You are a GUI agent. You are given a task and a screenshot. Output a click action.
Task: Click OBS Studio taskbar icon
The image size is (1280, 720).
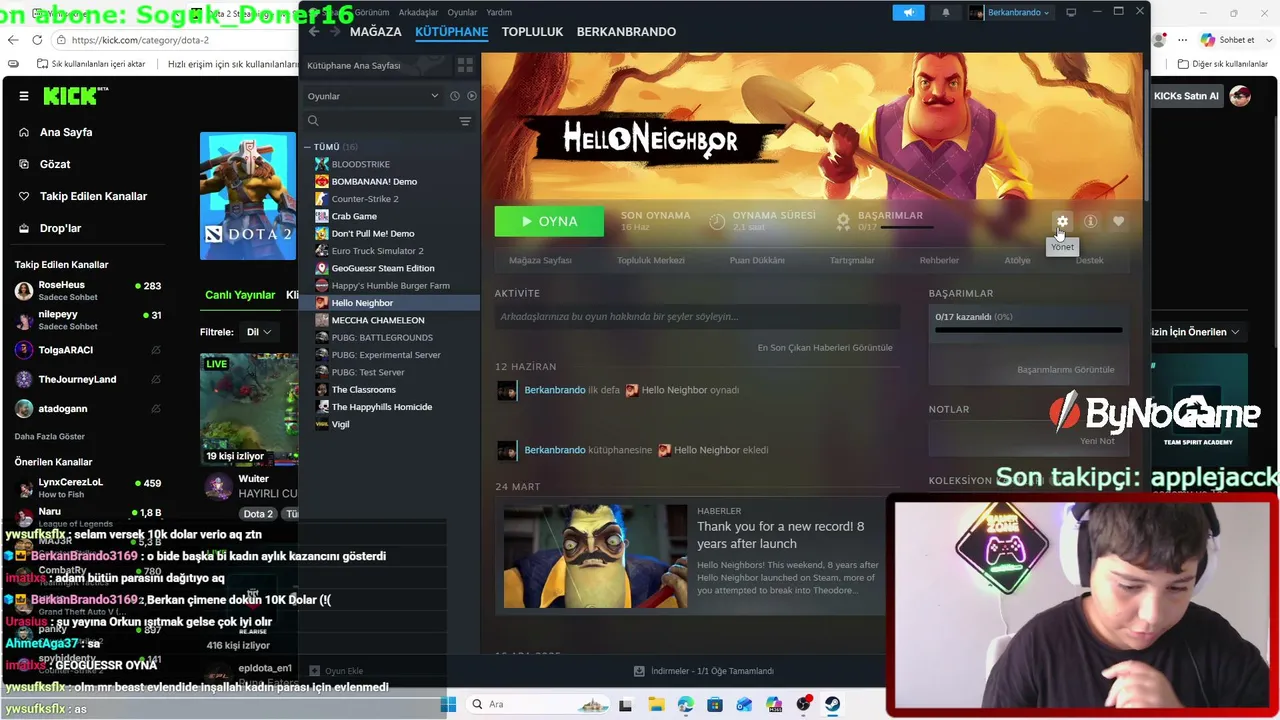click(x=803, y=704)
